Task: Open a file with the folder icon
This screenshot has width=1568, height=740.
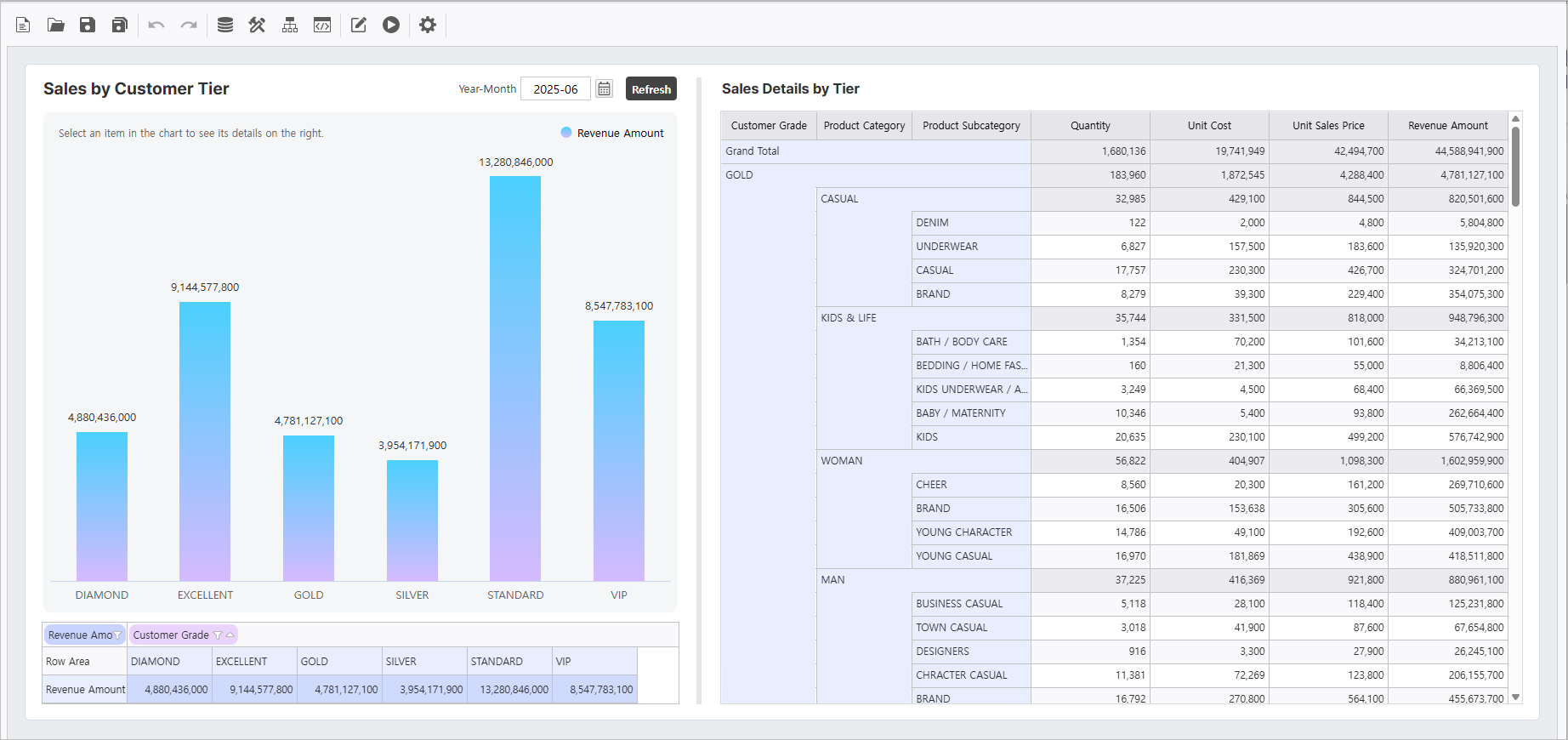Action: coord(55,25)
